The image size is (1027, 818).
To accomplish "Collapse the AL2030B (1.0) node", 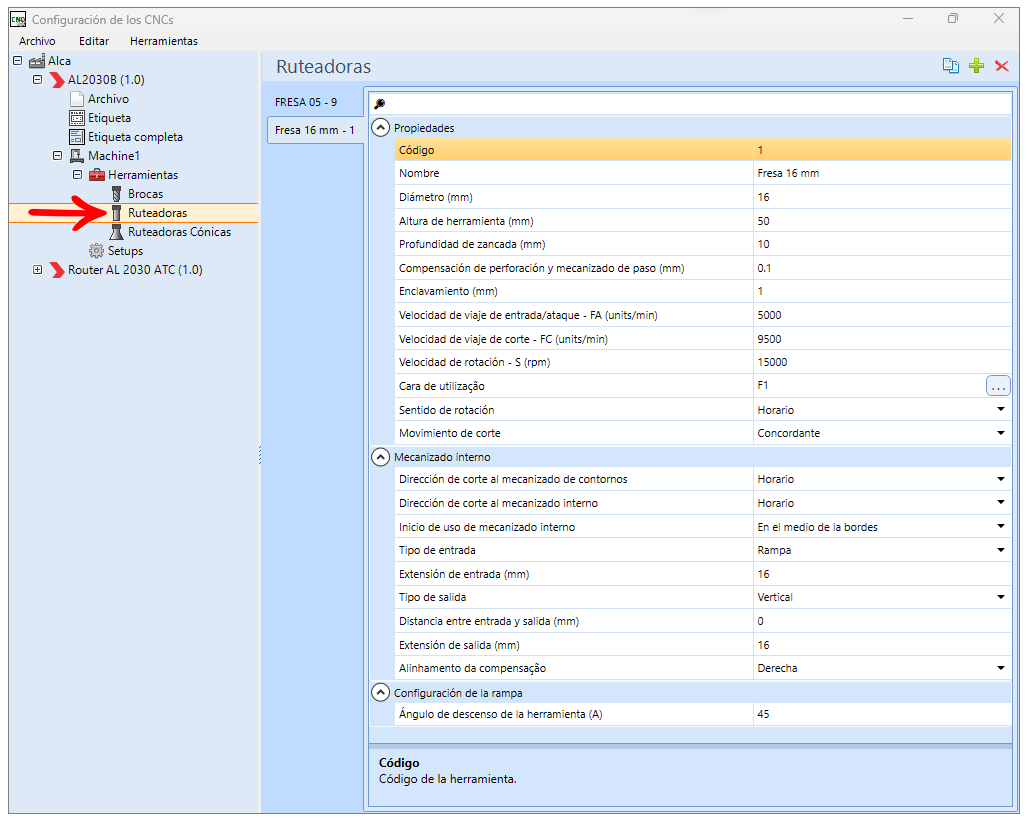I will tap(37, 80).
